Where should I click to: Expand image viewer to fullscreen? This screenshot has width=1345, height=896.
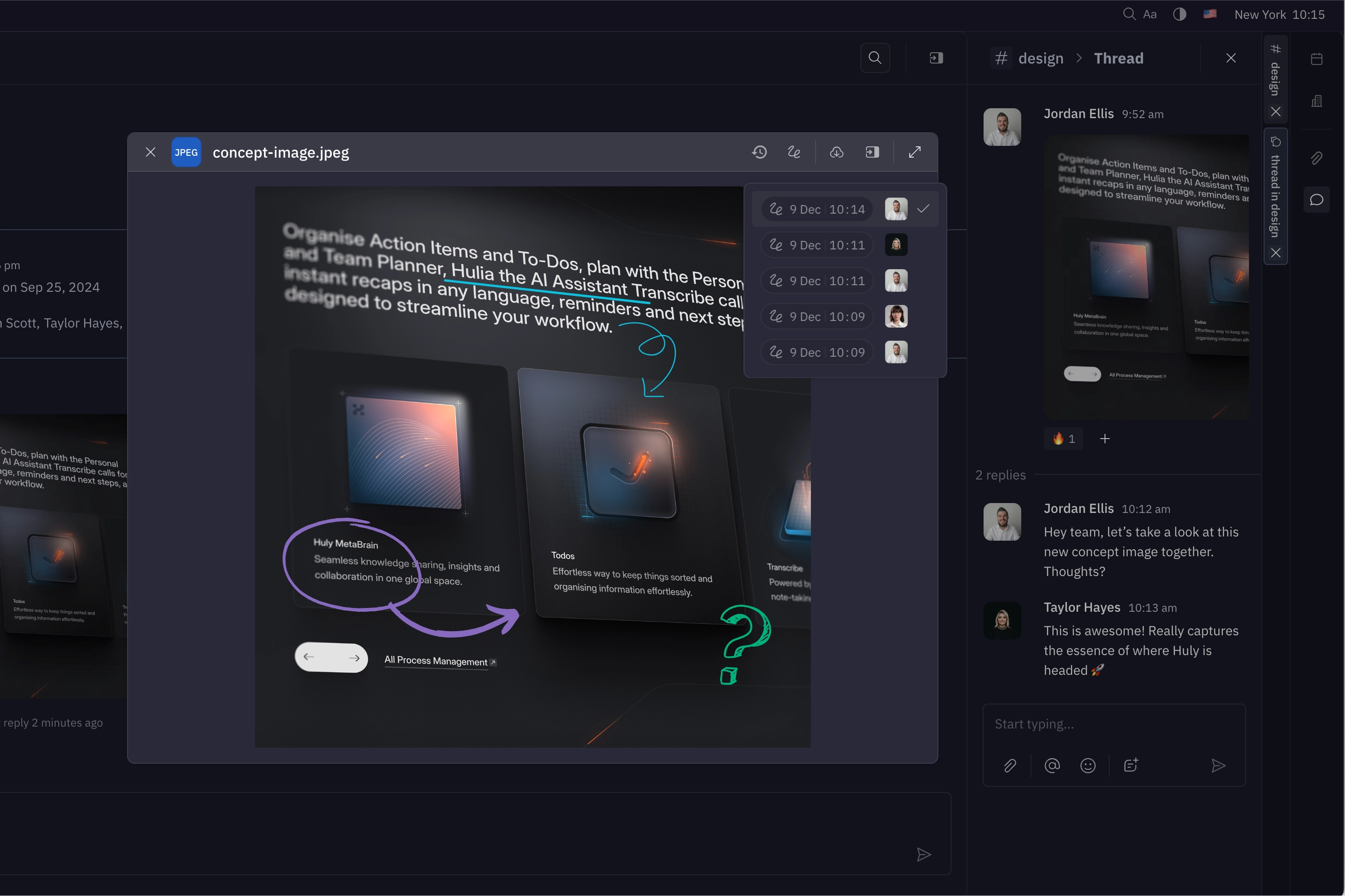coord(914,152)
